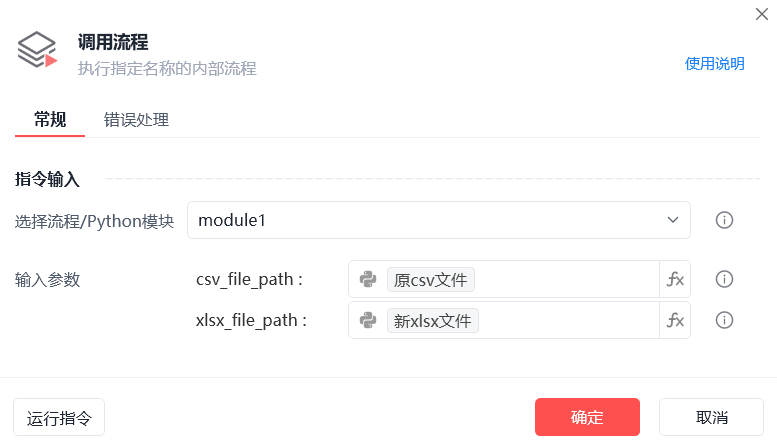This screenshot has width=777, height=443.
Task: Click Python icon in csv_file_path field
Action: (368, 279)
